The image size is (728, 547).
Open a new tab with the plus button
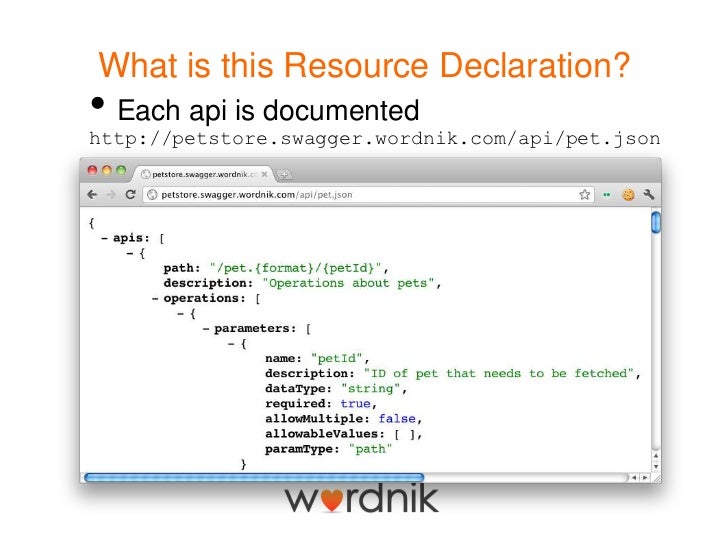pyautogui.click(x=284, y=175)
